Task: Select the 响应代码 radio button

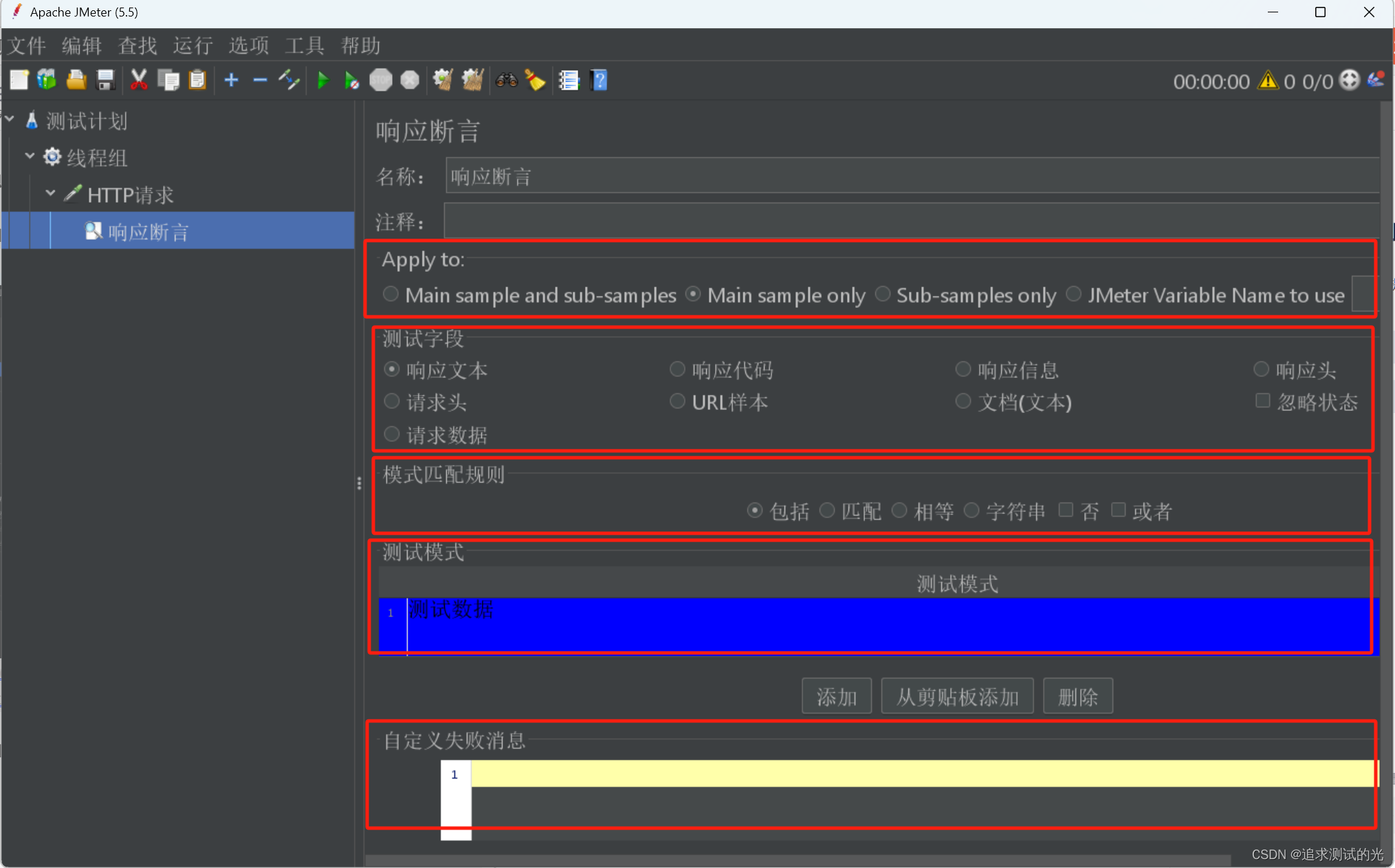Action: 677,370
